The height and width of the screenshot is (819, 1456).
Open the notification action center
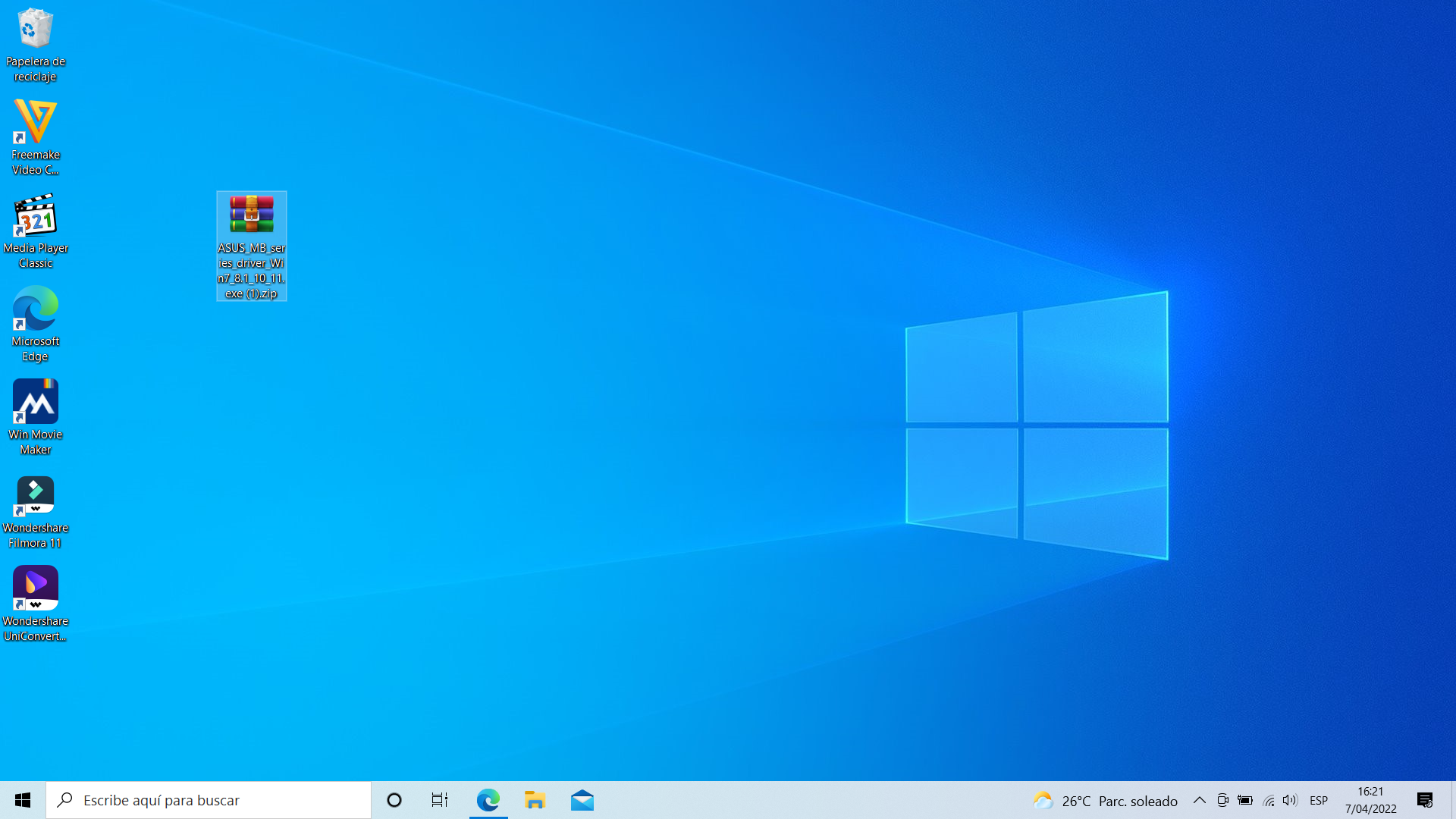(x=1425, y=800)
